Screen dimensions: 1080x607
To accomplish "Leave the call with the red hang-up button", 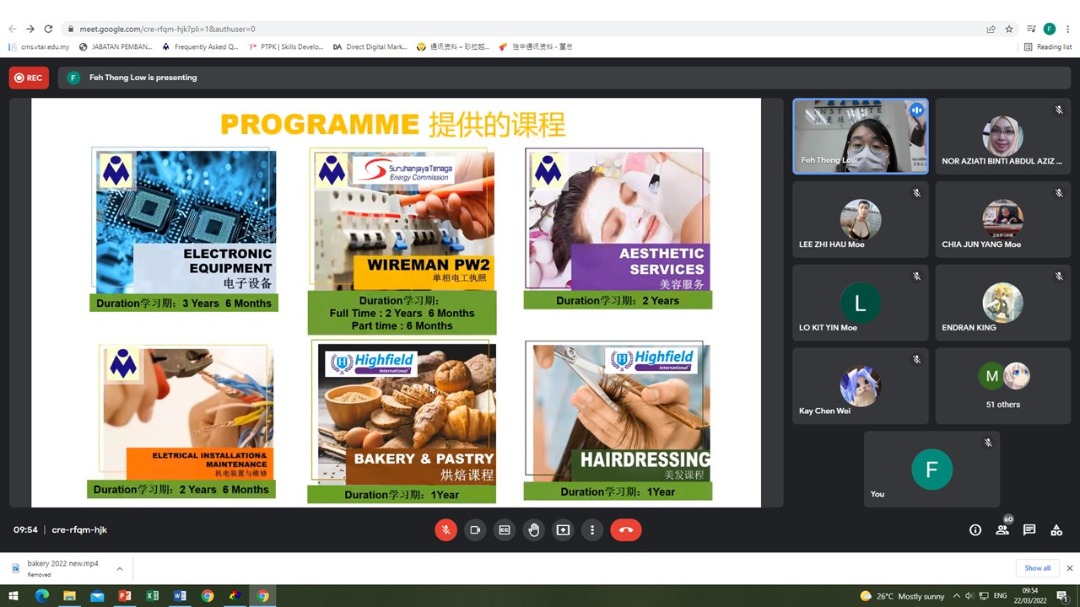I will [x=625, y=530].
